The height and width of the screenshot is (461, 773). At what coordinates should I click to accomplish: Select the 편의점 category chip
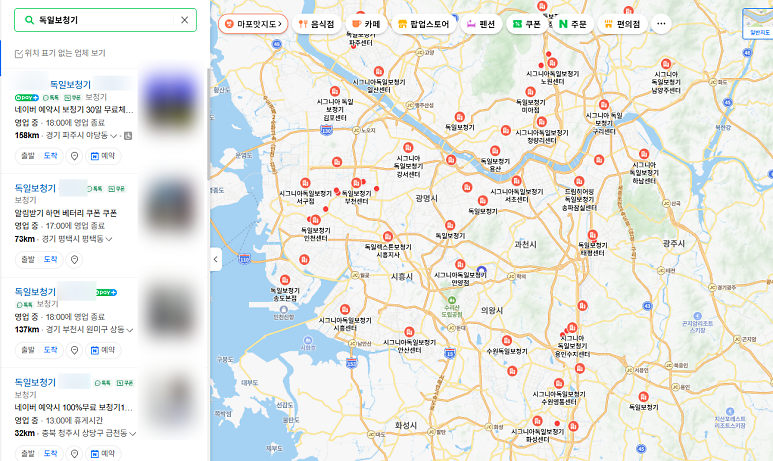click(x=622, y=24)
